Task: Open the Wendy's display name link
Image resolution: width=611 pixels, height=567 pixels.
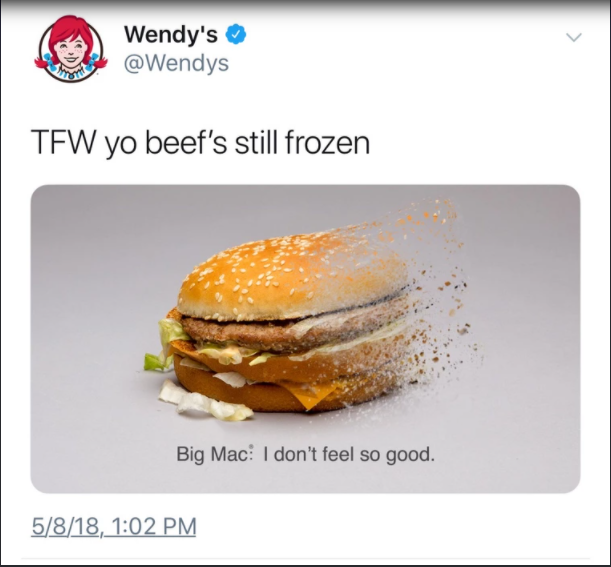Action: tap(171, 34)
